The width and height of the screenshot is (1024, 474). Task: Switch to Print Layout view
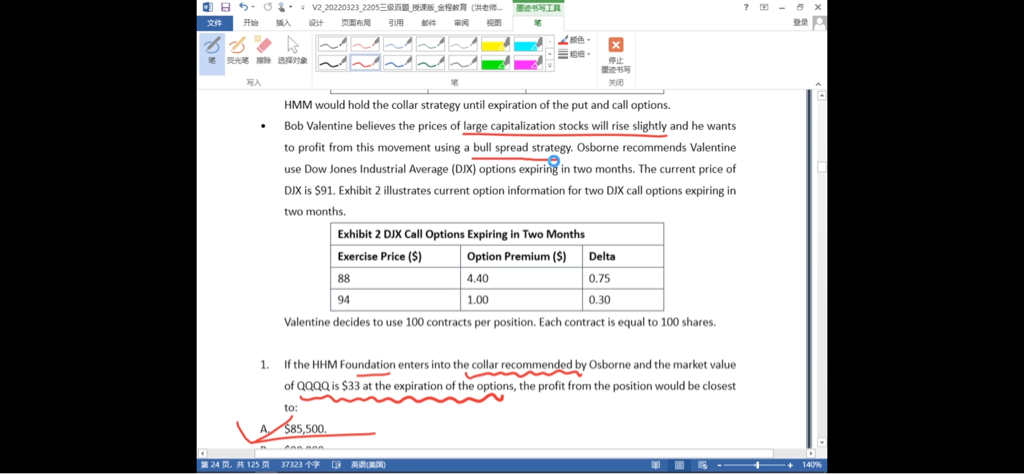[x=680, y=465]
